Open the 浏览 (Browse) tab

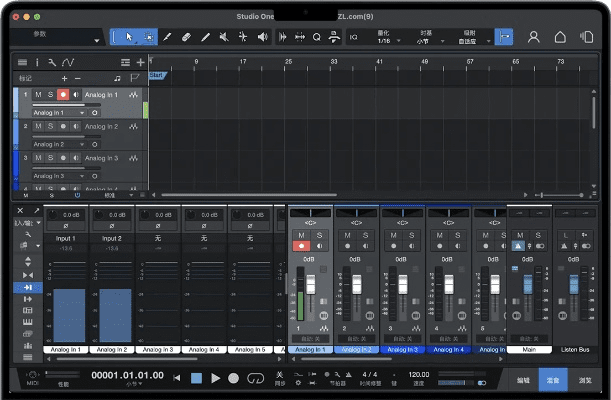pos(585,381)
